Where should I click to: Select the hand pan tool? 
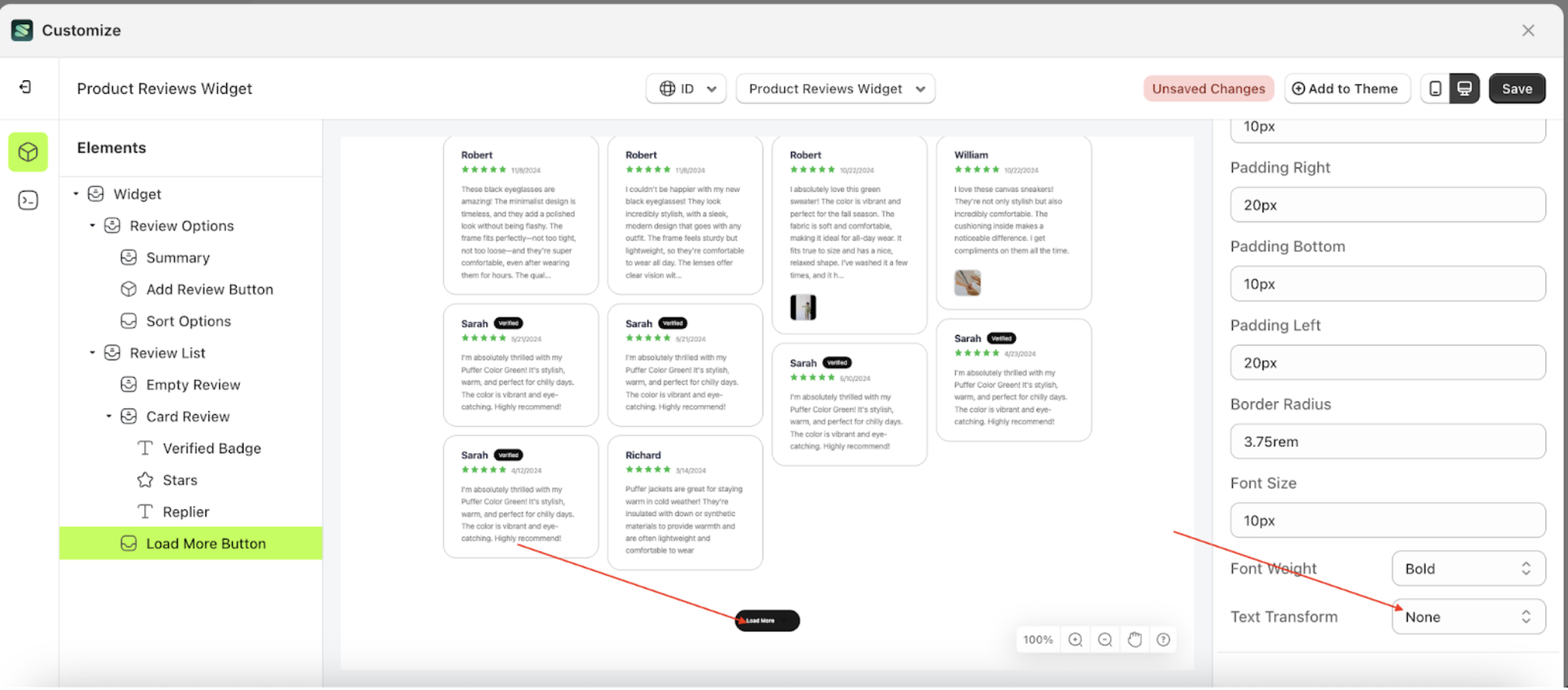pos(1134,640)
